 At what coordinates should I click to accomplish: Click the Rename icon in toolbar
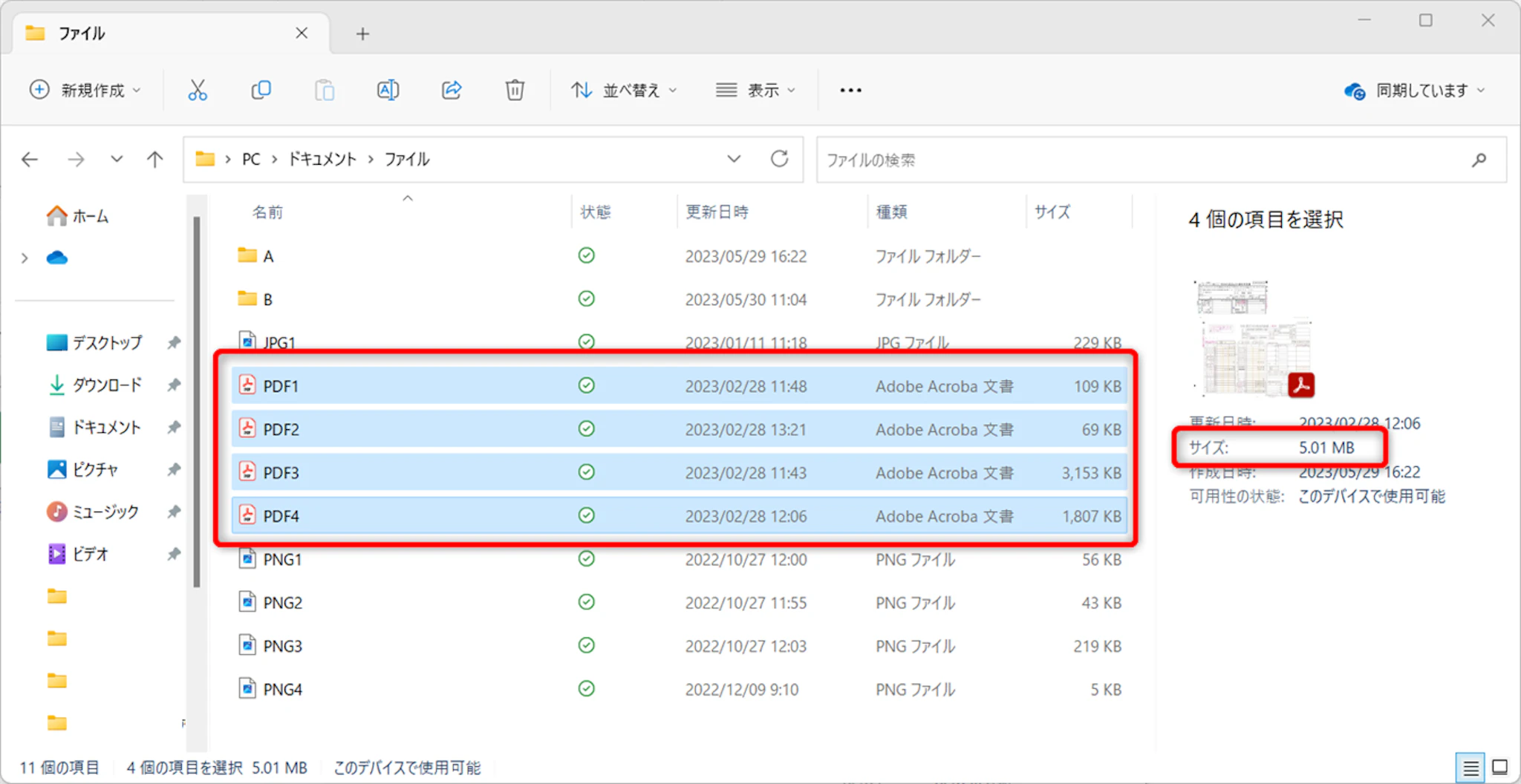[x=388, y=91]
